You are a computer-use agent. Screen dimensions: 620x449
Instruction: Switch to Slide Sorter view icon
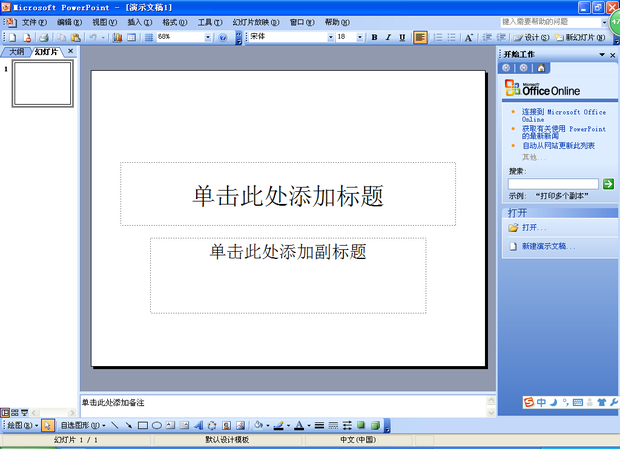pos(15,413)
